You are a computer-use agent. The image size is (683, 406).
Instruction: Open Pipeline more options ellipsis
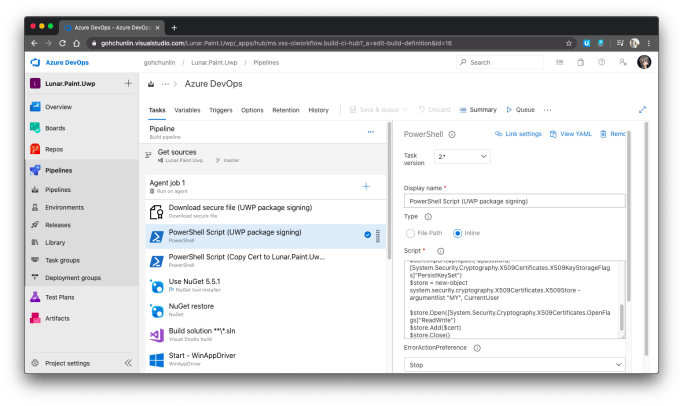tap(371, 132)
